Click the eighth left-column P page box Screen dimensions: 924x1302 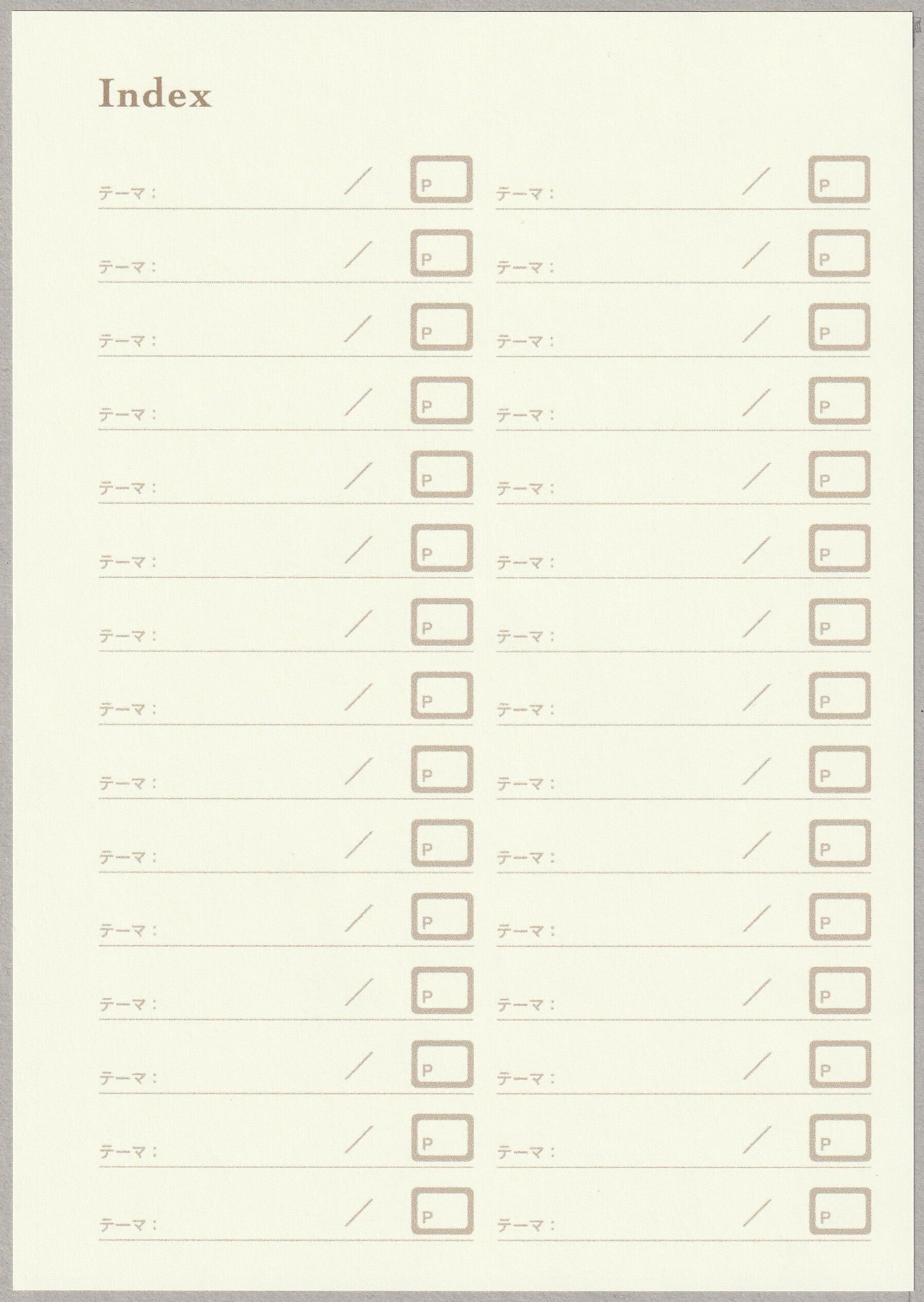pos(442,696)
